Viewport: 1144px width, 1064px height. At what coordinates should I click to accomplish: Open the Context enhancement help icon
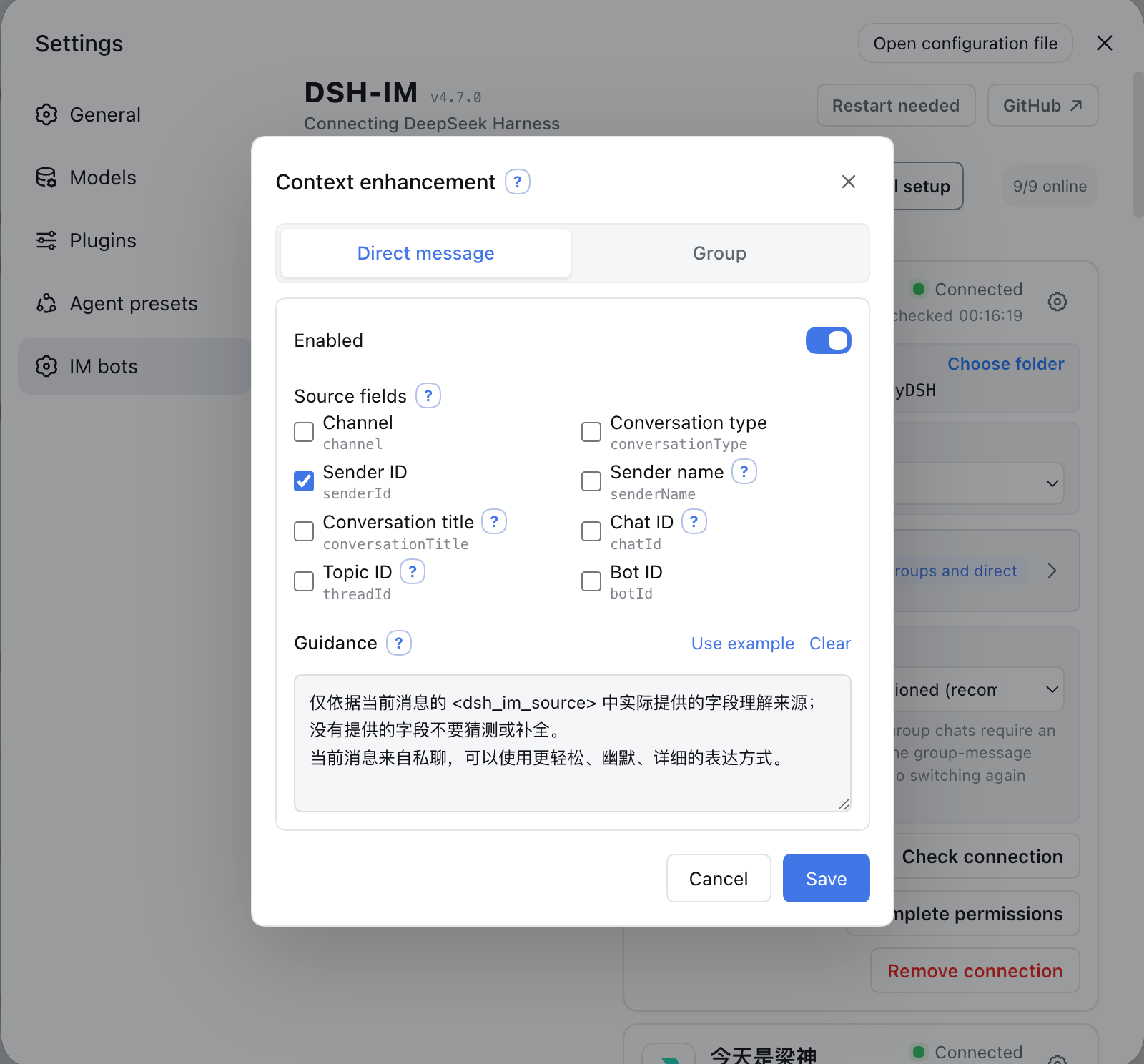tap(518, 182)
